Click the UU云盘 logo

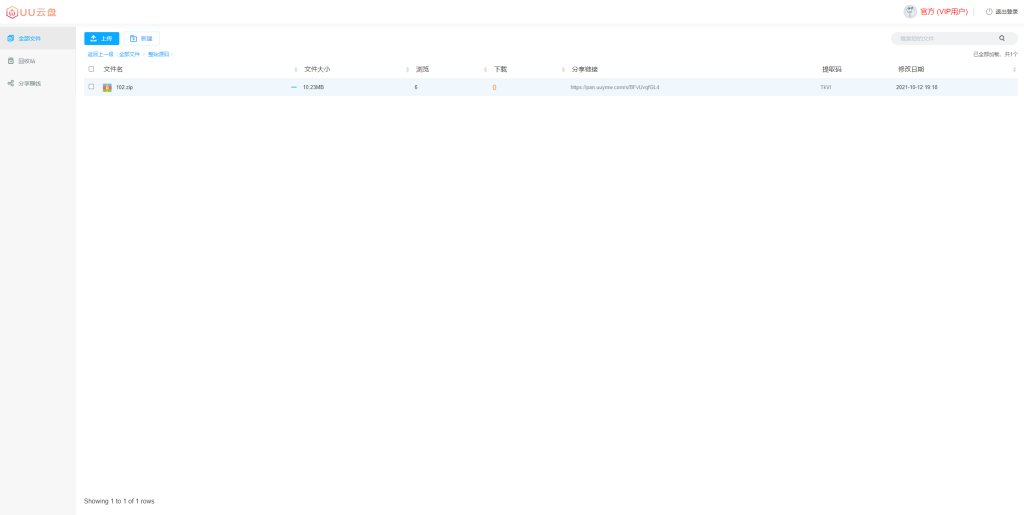[x=31, y=12]
